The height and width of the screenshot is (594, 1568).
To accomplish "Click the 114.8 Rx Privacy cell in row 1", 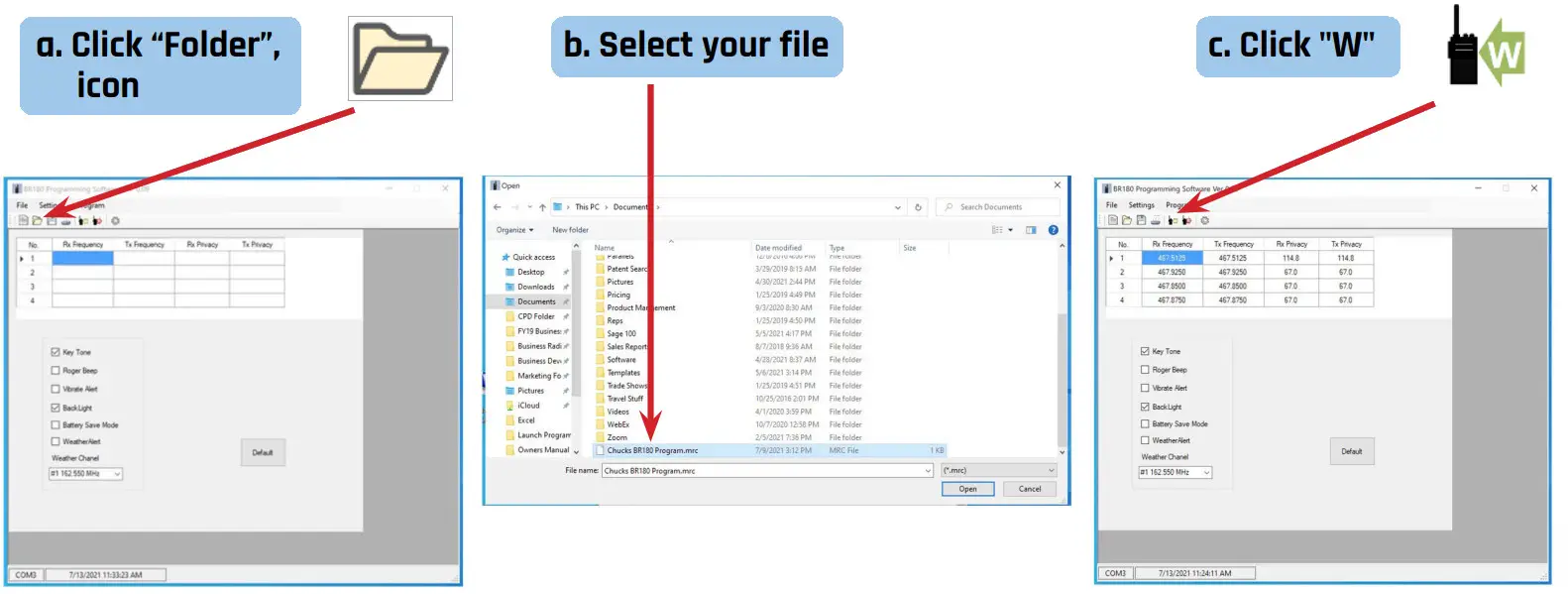I will [x=1290, y=258].
